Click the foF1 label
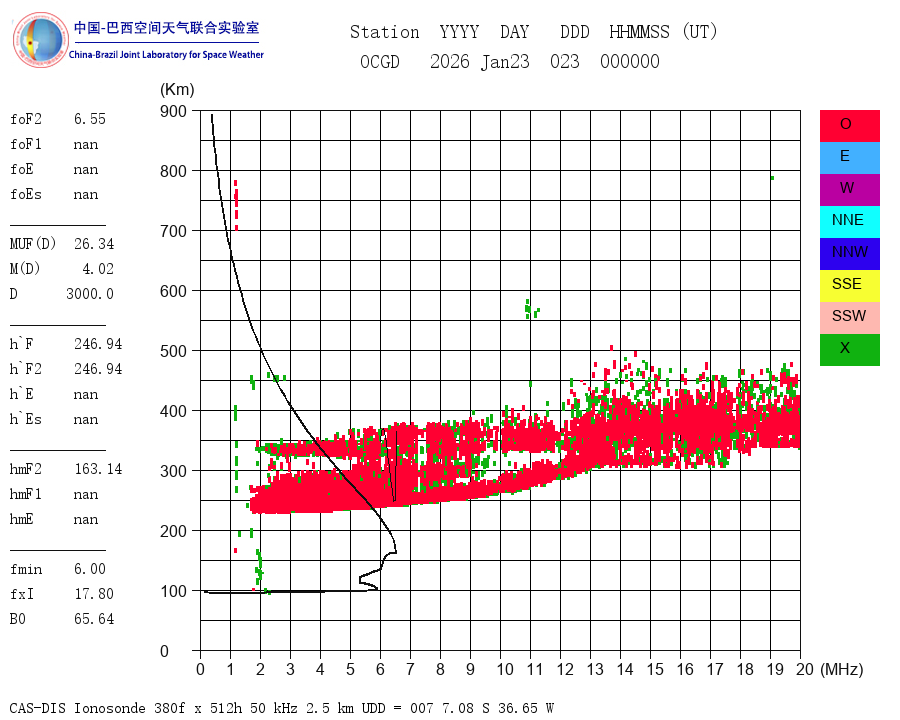 click(x=26, y=144)
